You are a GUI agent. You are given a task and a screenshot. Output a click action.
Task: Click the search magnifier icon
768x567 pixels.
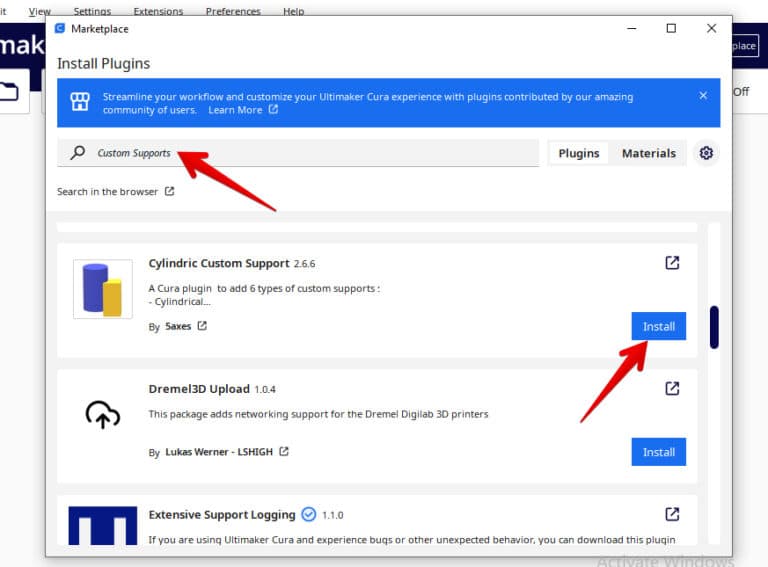[78, 153]
